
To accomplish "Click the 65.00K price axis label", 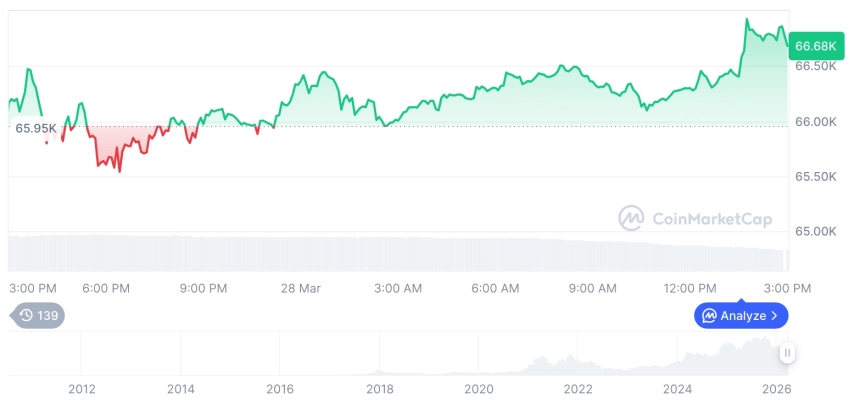I will pyautogui.click(x=815, y=231).
